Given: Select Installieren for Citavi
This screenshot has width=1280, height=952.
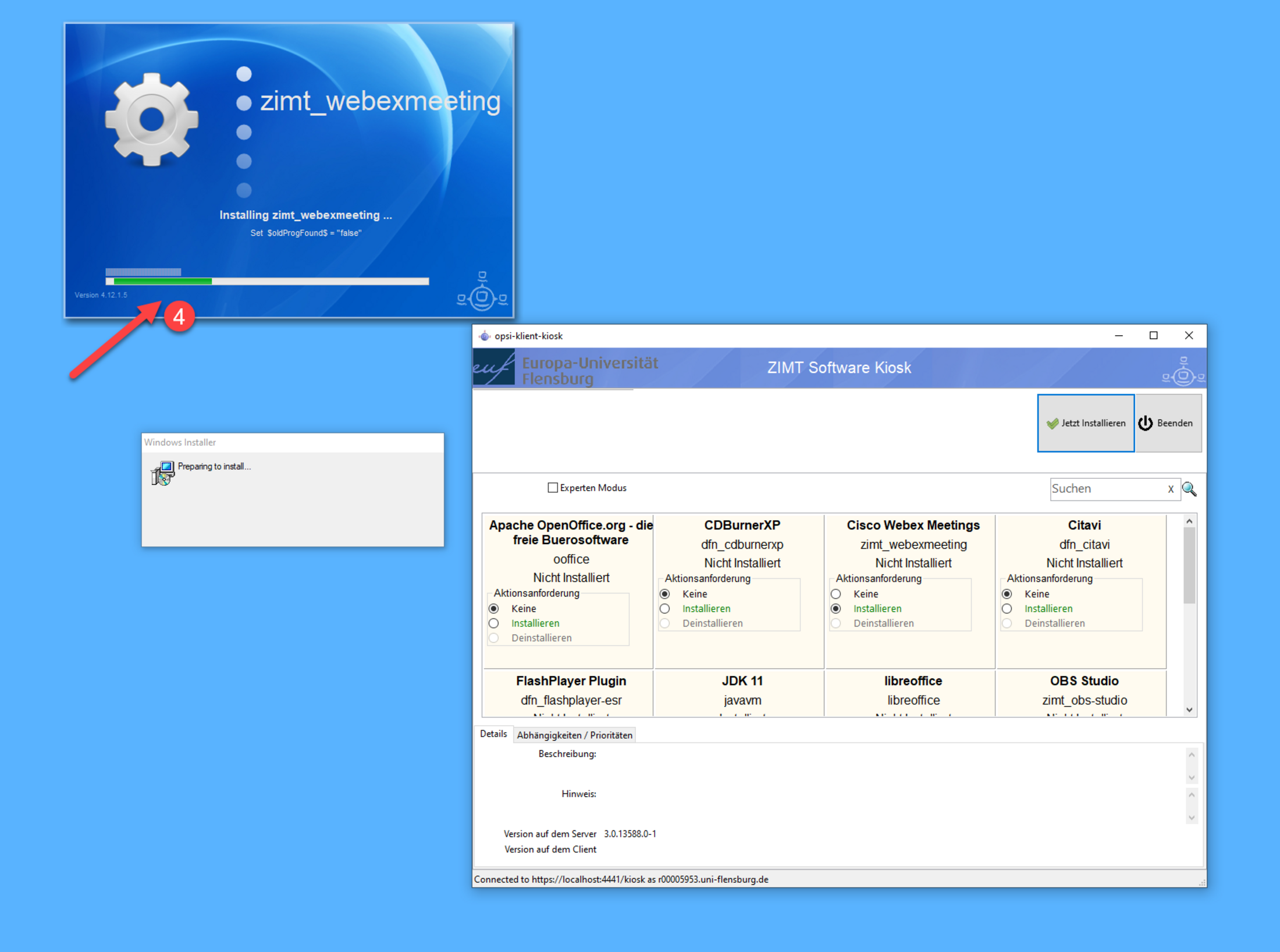Looking at the screenshot, I should tap(1007, 609).
